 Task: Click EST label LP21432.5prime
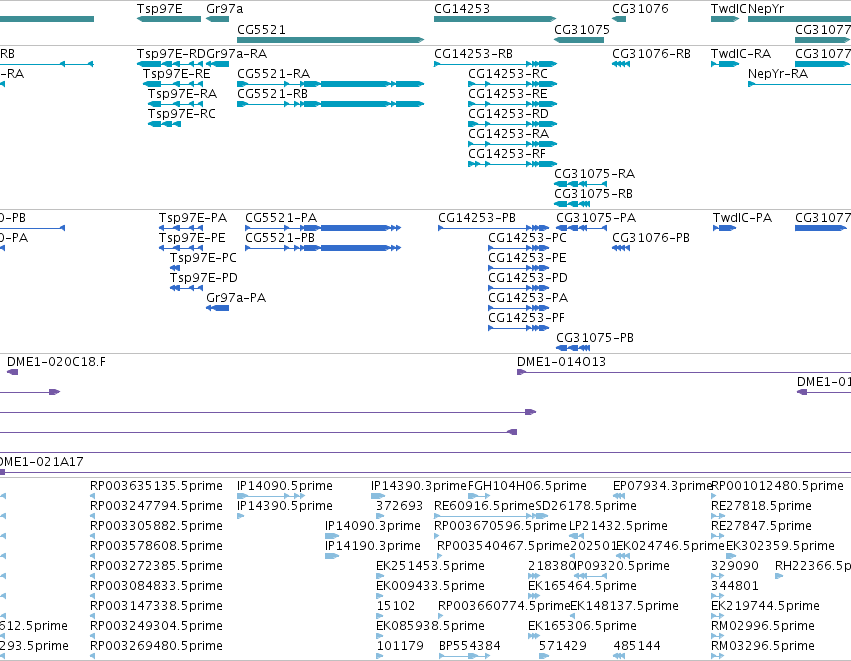(x=618, y=526)
